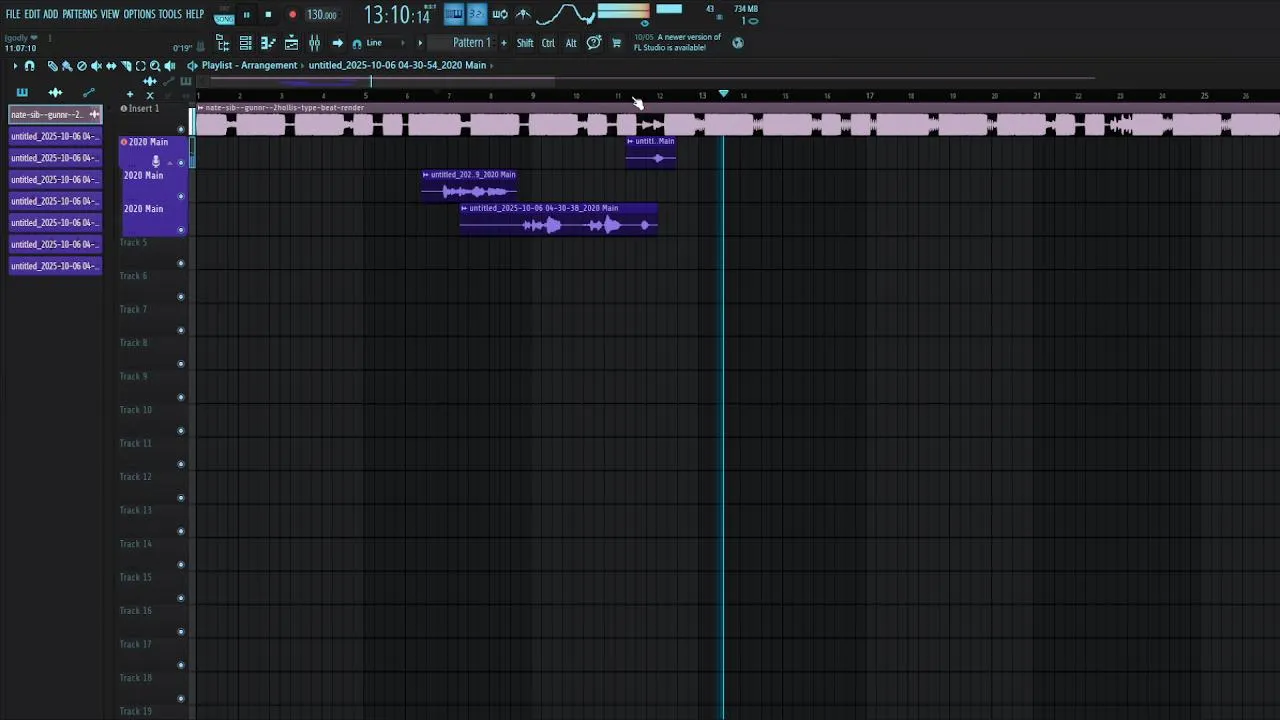Select the untitled_2025-10-06 04-30-38_2020 Main clip
Image resolution: width=1280 pixels, height=720 pixels.
coord(558,219)
